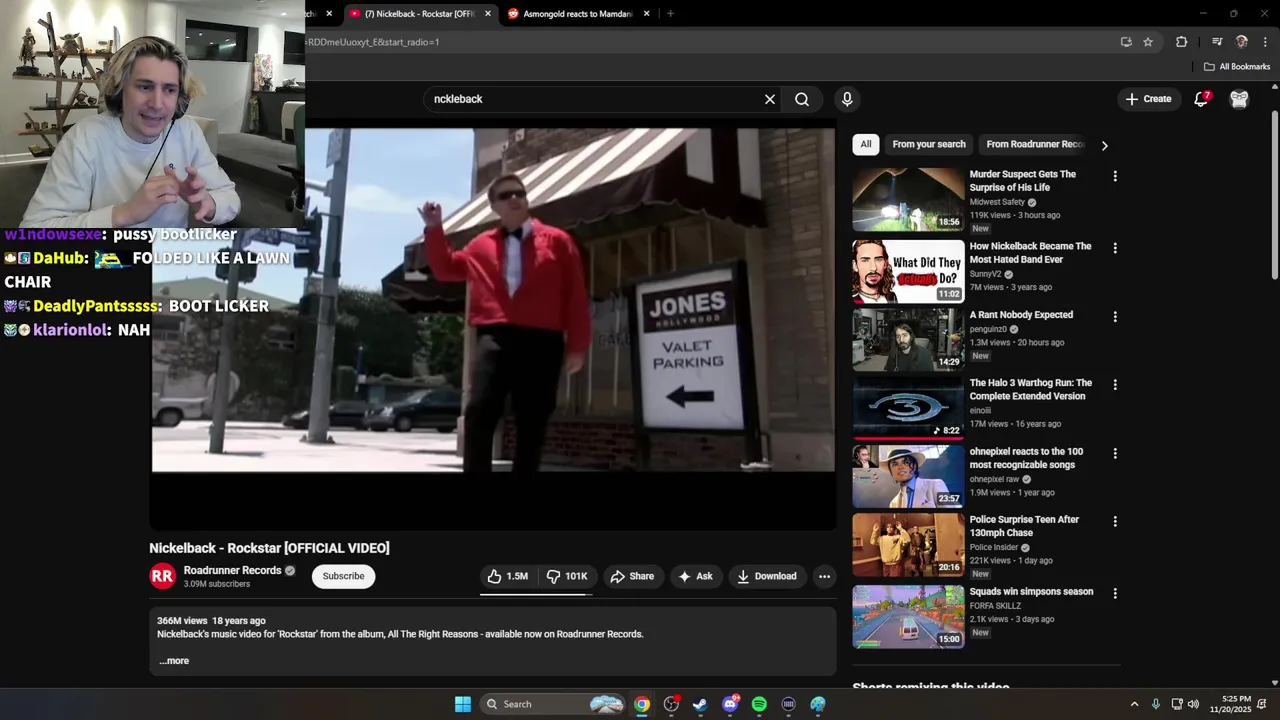Dislike the video showing 101K
This screenshot has height=720, width=1280.
[x=567, y=576]
